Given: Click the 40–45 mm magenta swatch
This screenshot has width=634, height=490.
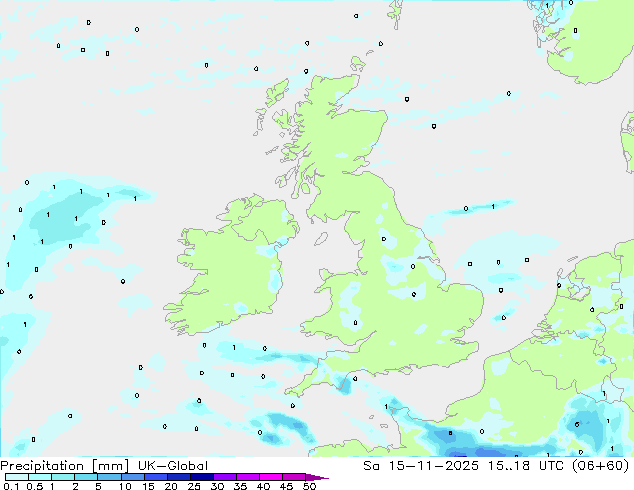Looking at the screenshot, I should 271,477.
